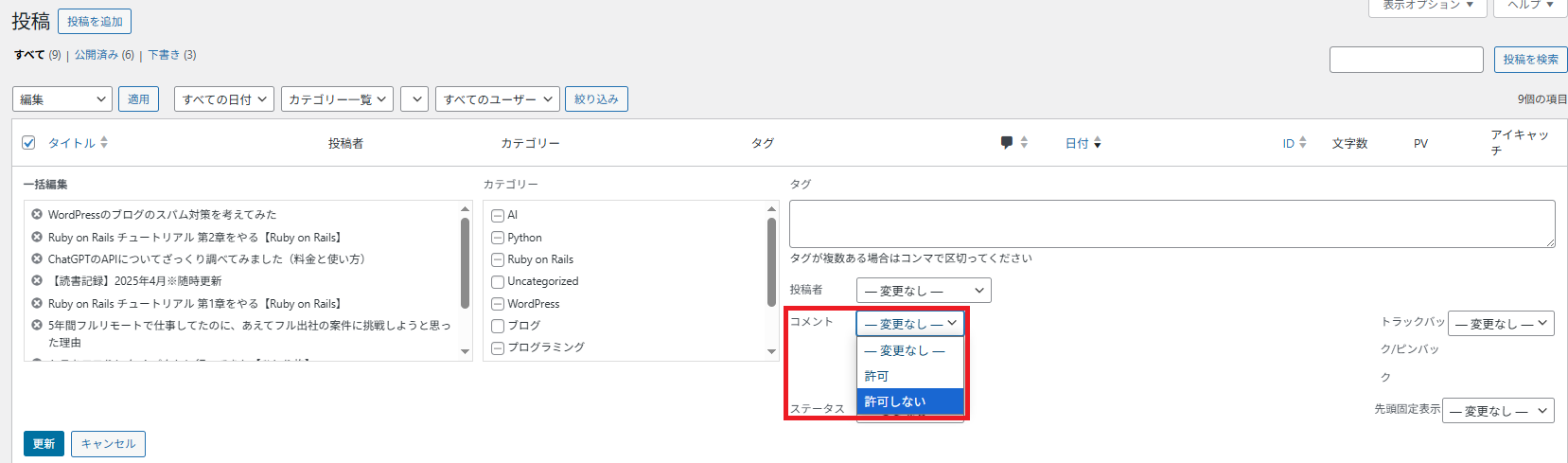
Task: Sort posts by ID column arrows
Action: point(1303,143)
